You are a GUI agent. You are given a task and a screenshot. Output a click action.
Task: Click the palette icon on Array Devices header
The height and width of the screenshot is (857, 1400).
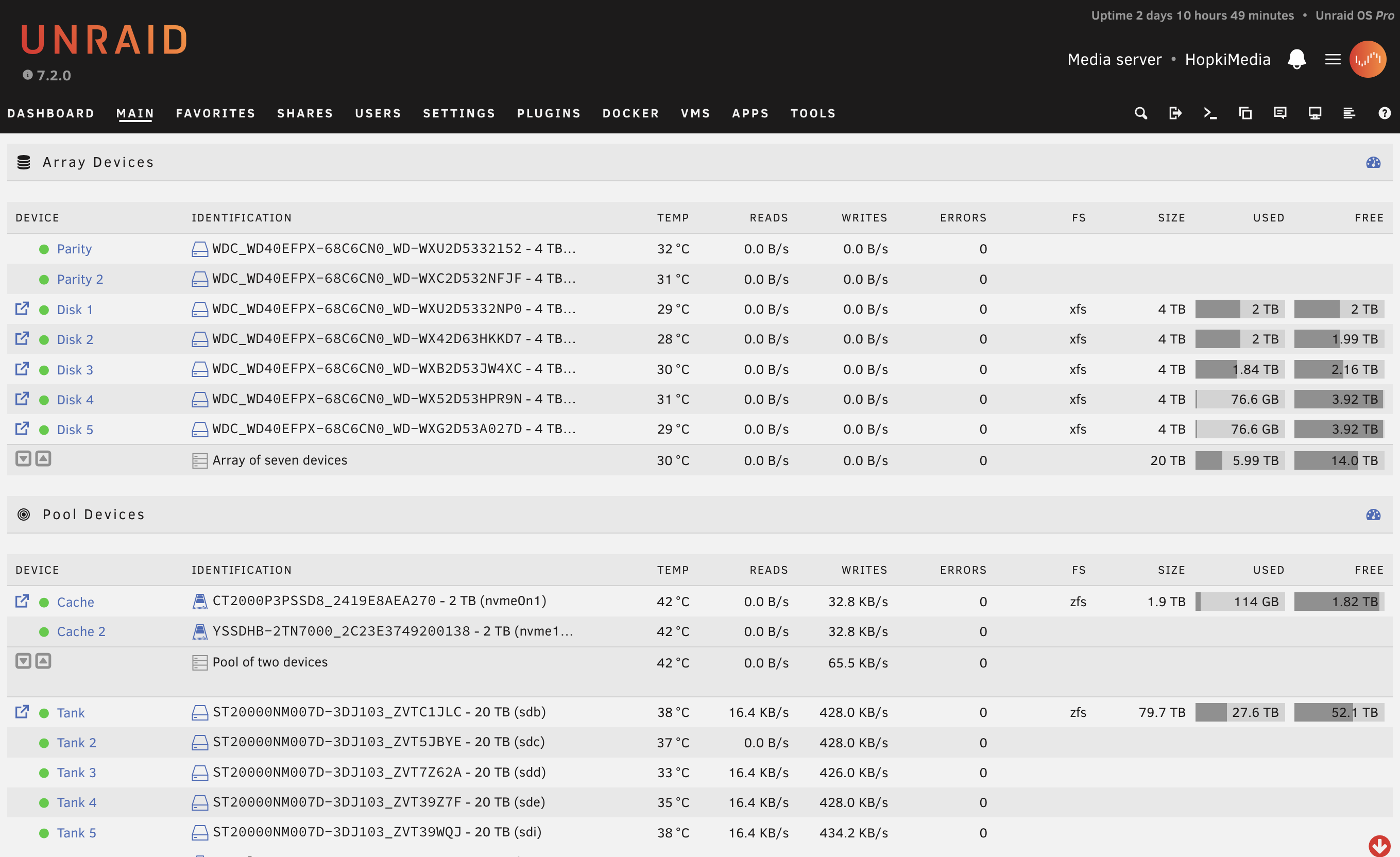pyautogui.click(x=1374, y=162)
